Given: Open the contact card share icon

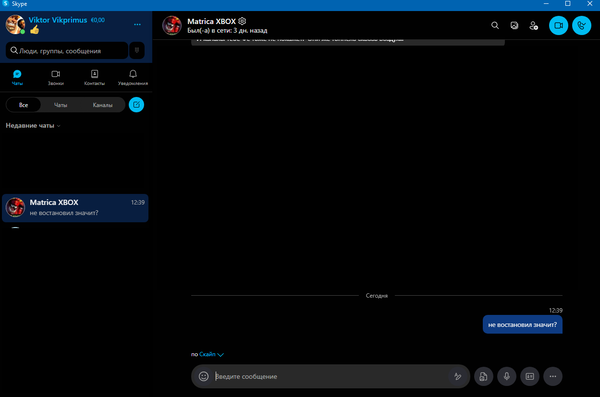Looking at the screenshot, I should click(x=530, y=376).
